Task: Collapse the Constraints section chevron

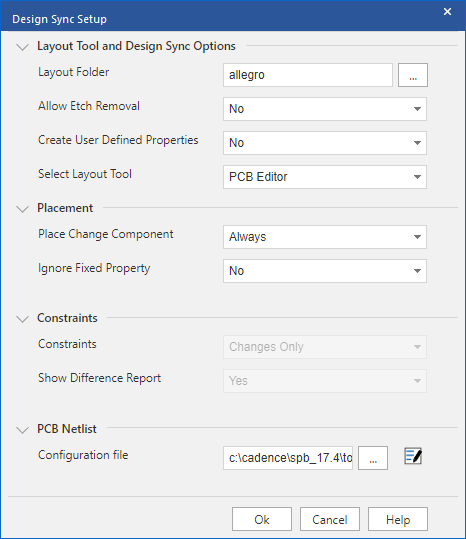Action: [23, 319]
